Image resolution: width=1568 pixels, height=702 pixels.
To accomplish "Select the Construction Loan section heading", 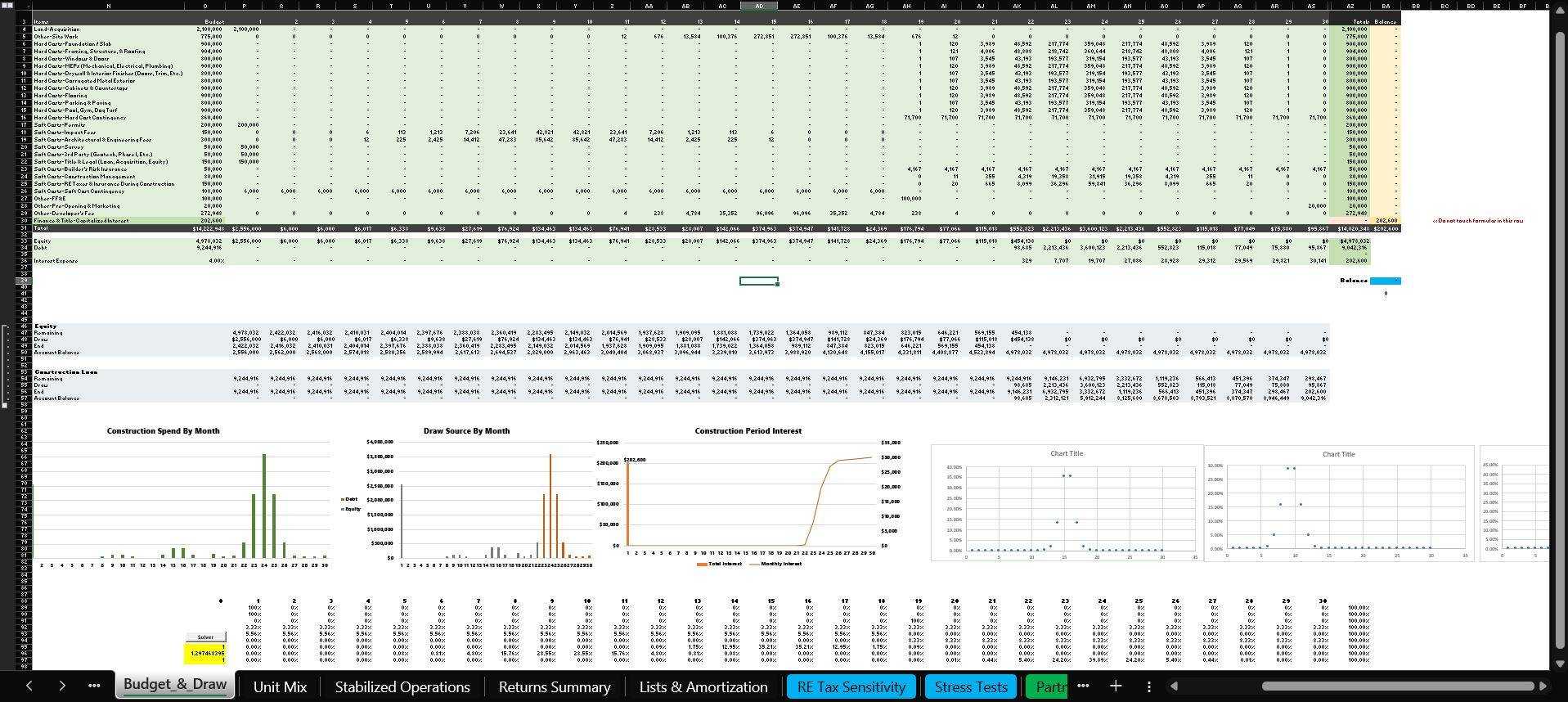I will tap(65, 372).
